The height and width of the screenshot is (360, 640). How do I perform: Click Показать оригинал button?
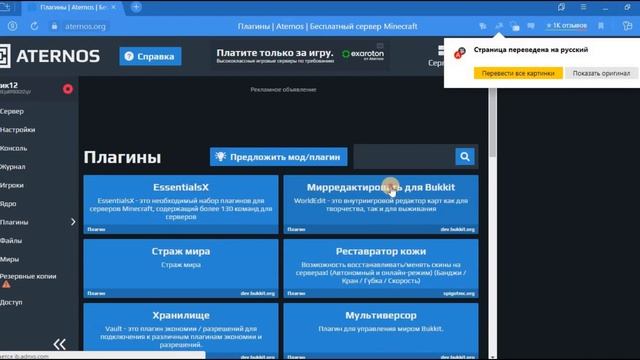tap(601, 73)
